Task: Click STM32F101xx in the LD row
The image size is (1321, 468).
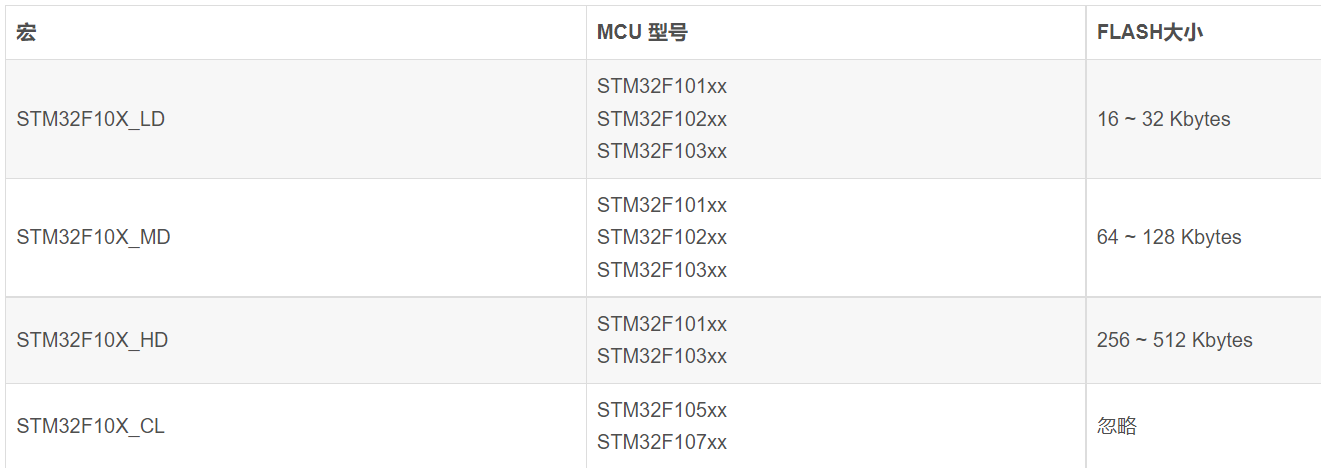Action: click(x=662, y=86)
